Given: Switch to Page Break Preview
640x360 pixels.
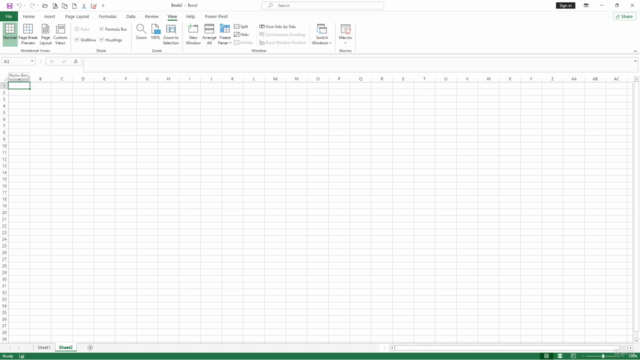Looking at the screenshot, I should [28, 34].
